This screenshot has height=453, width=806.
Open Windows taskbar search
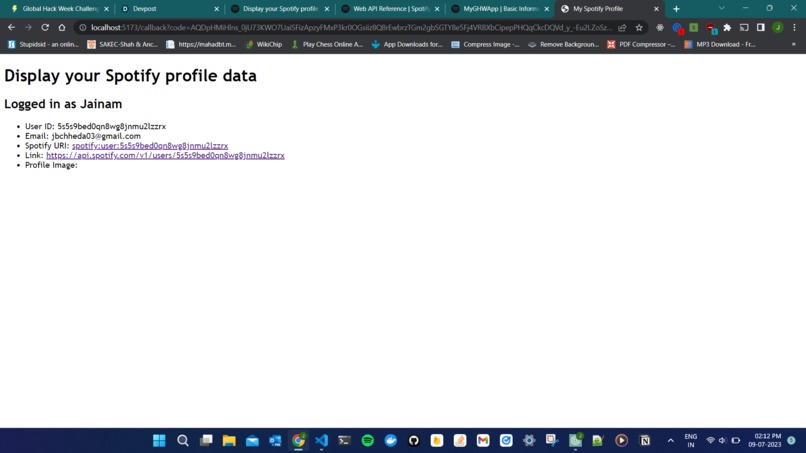click(x=182, y=441)
